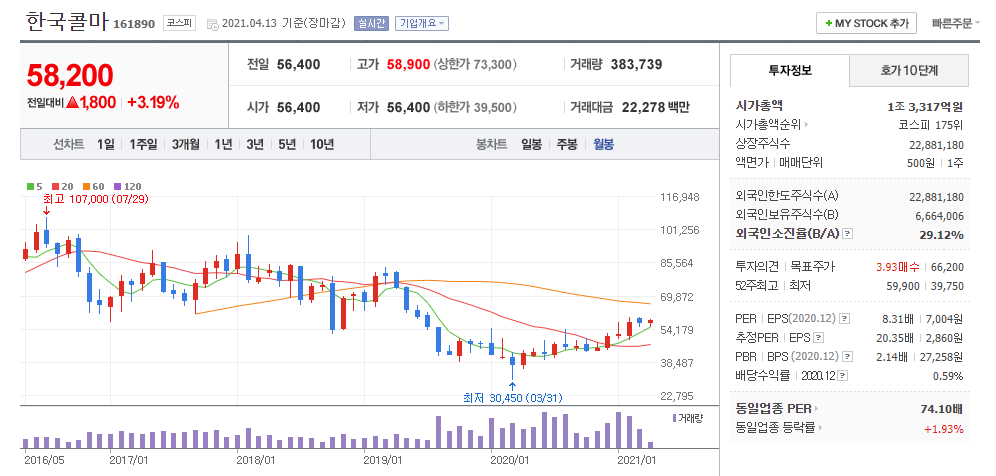Open help icon next to PBR BPS(2020.12)
This screenshot has width=996, height=476.
847,357
